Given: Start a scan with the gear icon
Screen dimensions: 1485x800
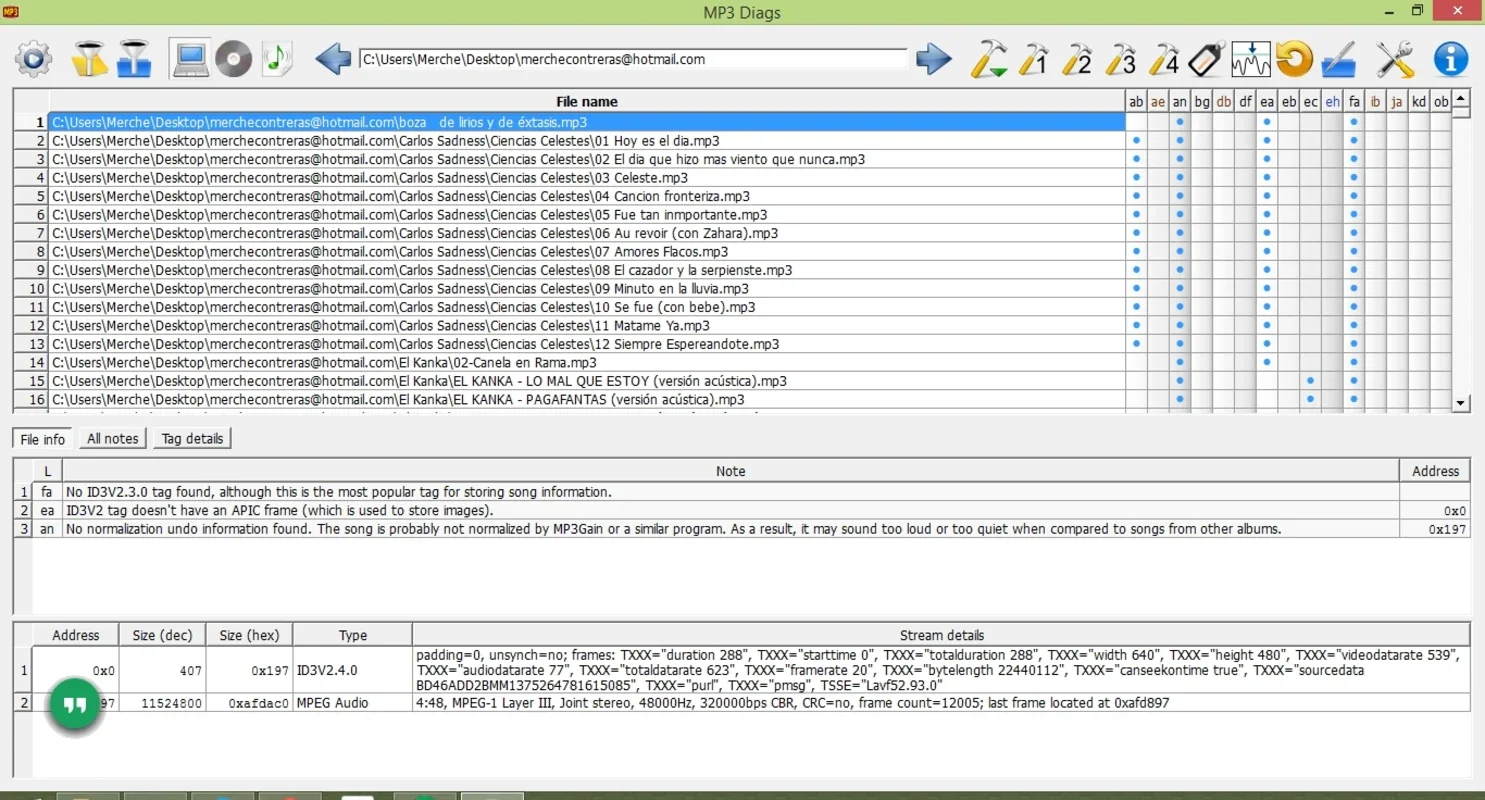Looking at the screenshot, I should [33, 59].
